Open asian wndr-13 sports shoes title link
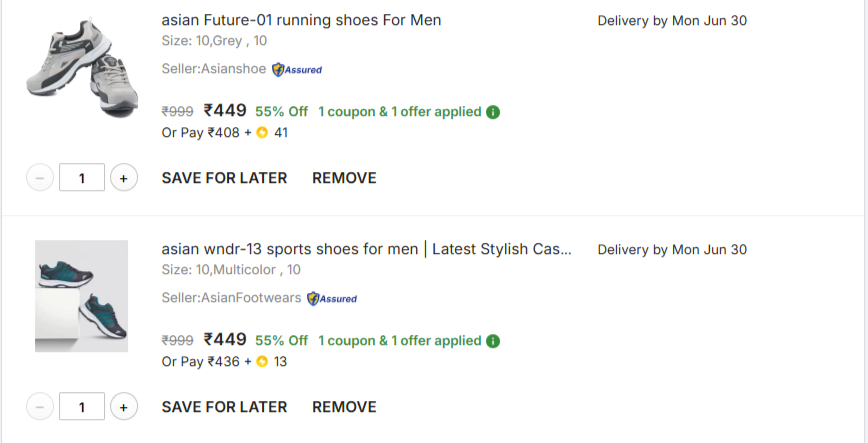Viewport: 868px width, 443px height. 366,249
